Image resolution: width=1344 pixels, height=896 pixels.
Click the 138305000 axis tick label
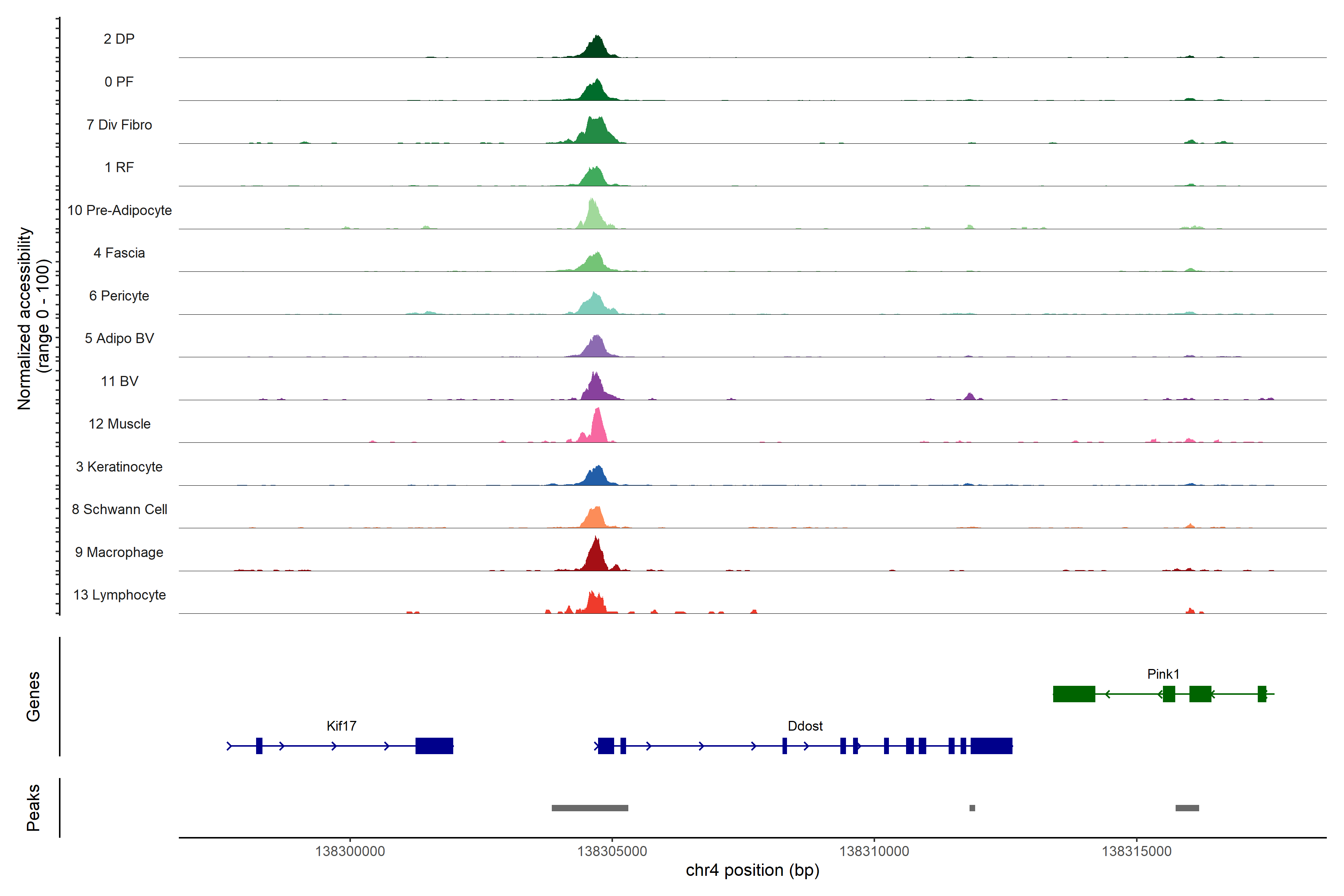pyautogui.click(x=612, y=851)
